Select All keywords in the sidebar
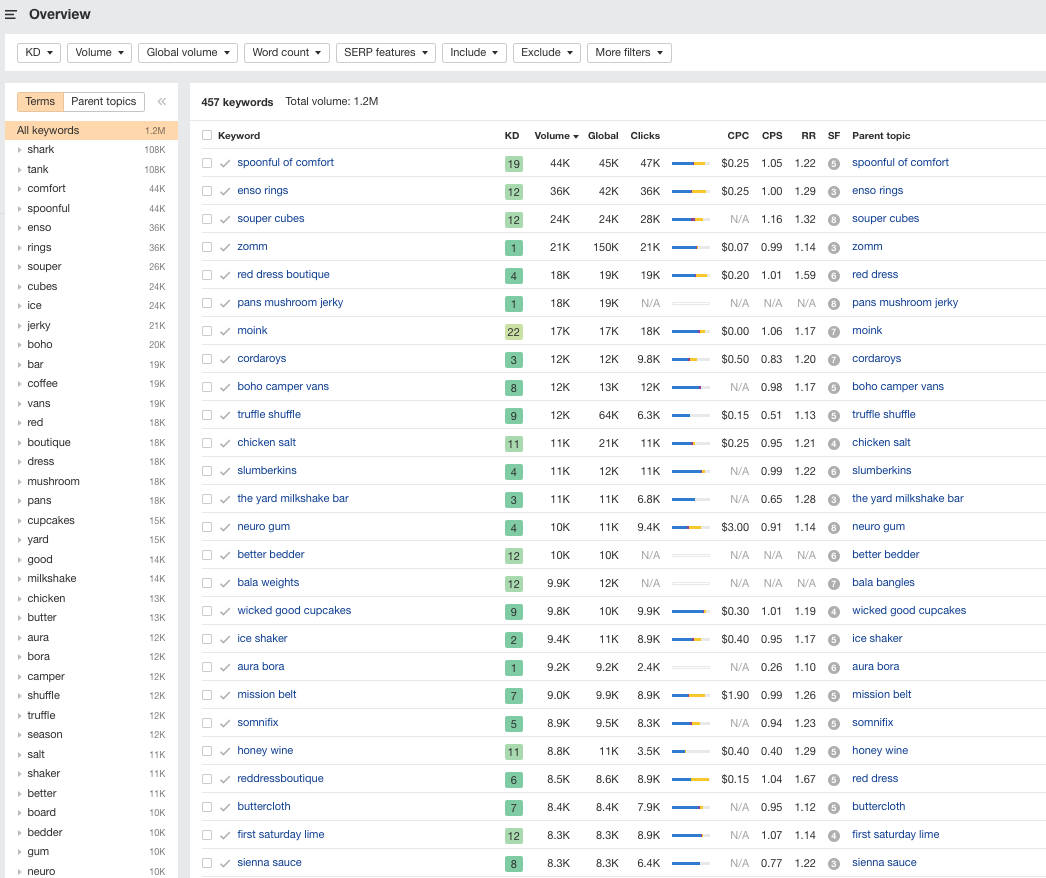Viewport: 1046px width, 878px height. [x=91, y=131]
